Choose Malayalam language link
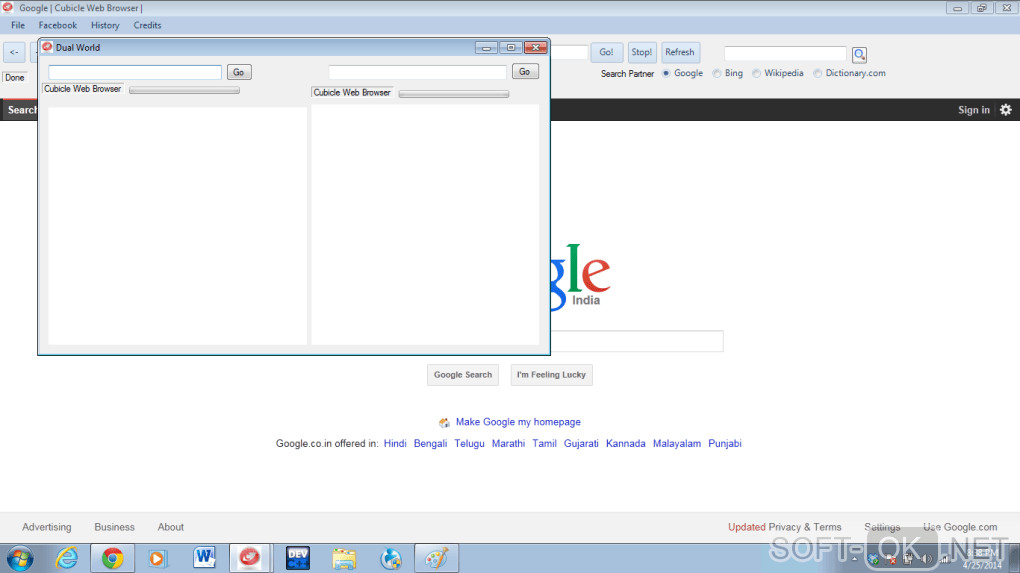Screen dimensions: 1020x573 pos(677,444)
